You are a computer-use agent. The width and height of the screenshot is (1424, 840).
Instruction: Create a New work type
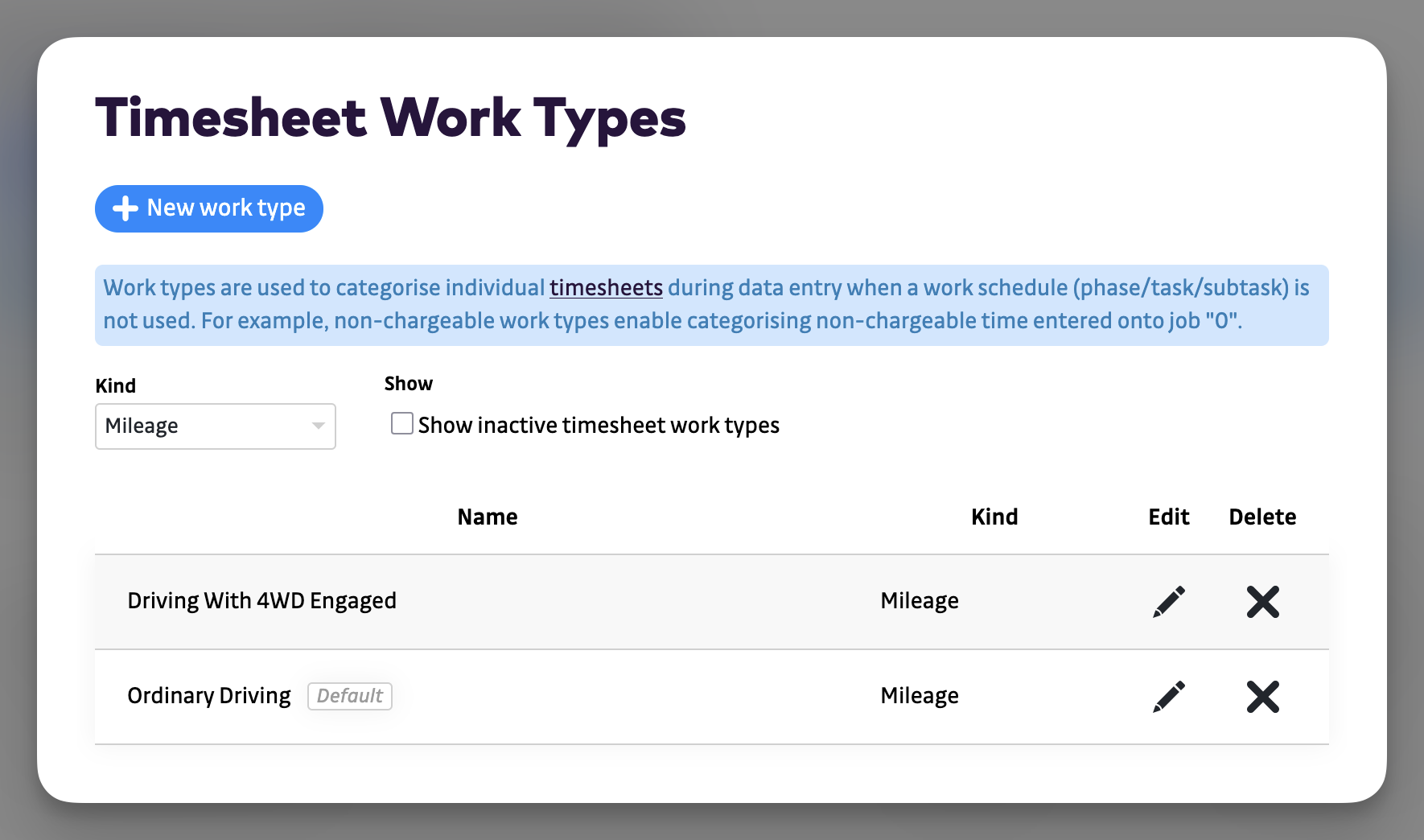(x=208, y=208)
